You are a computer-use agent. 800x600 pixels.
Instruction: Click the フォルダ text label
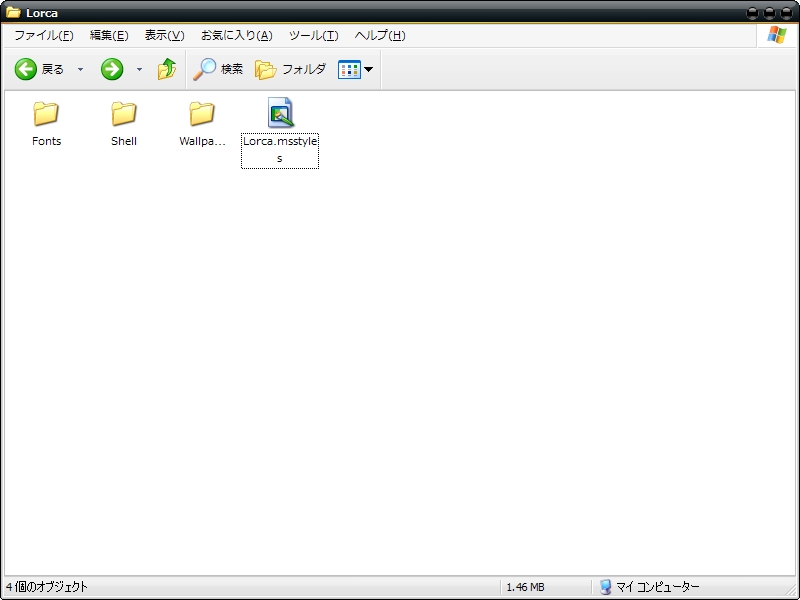pos(304,69)
